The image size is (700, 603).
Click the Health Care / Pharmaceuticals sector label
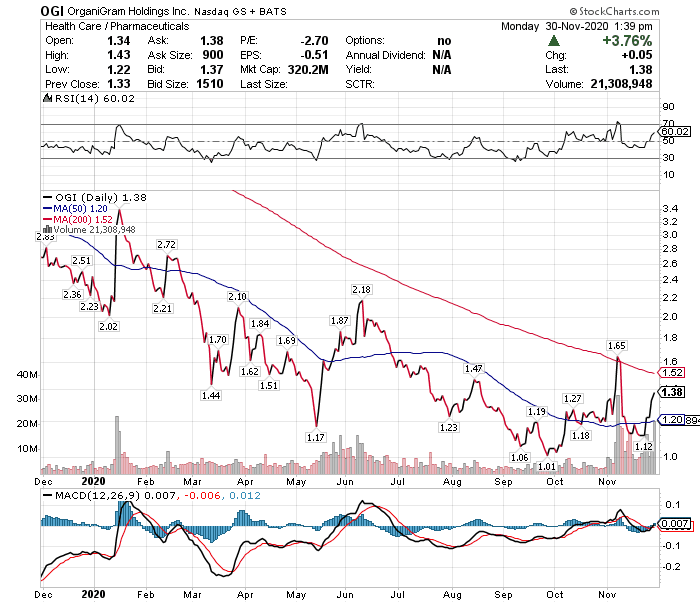tap(117, 26)
